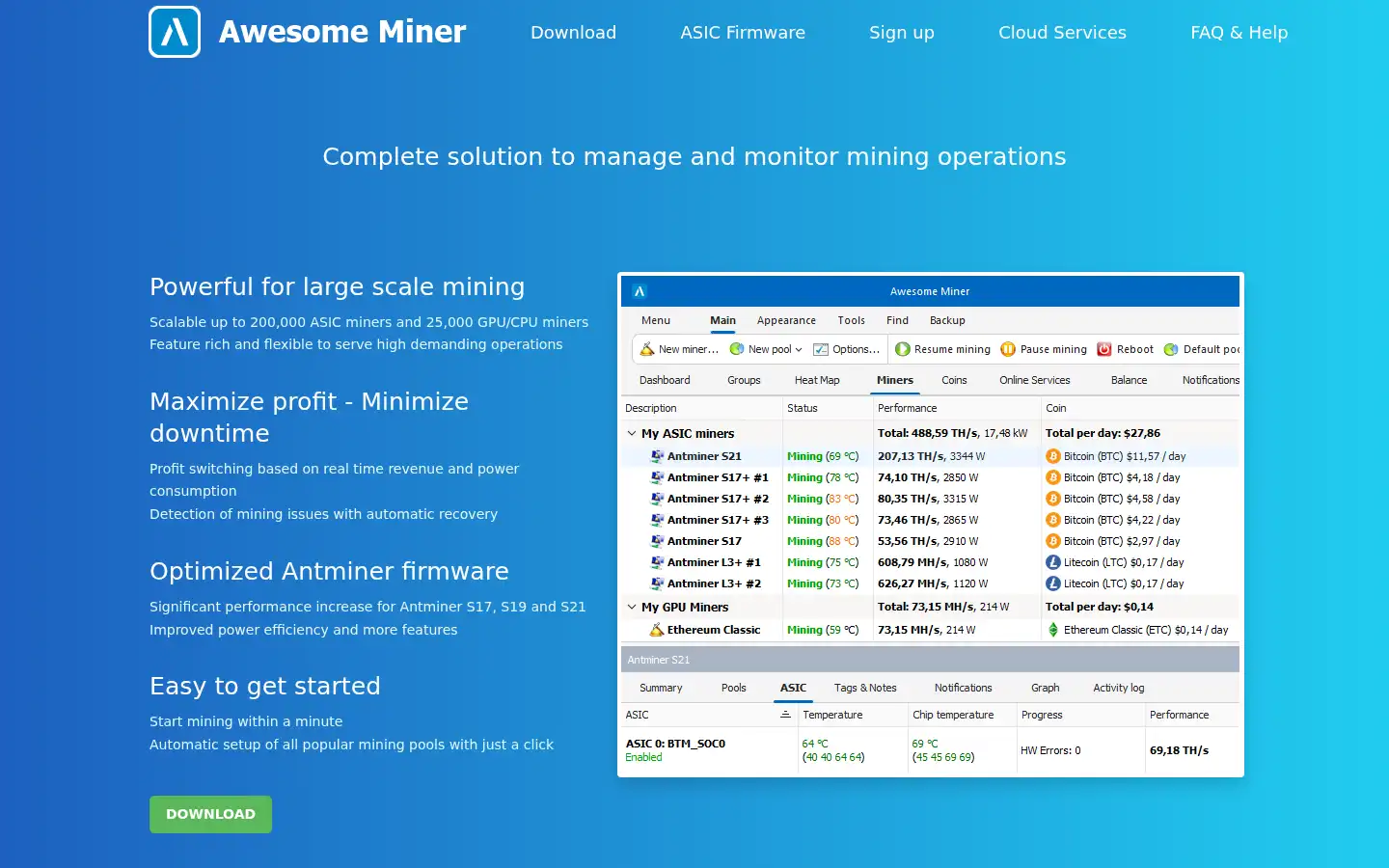1389x868 pixels.
Task: Click the Bitcoin coin icon for $2,97 / day
Action: click(x=1053, y=541)
